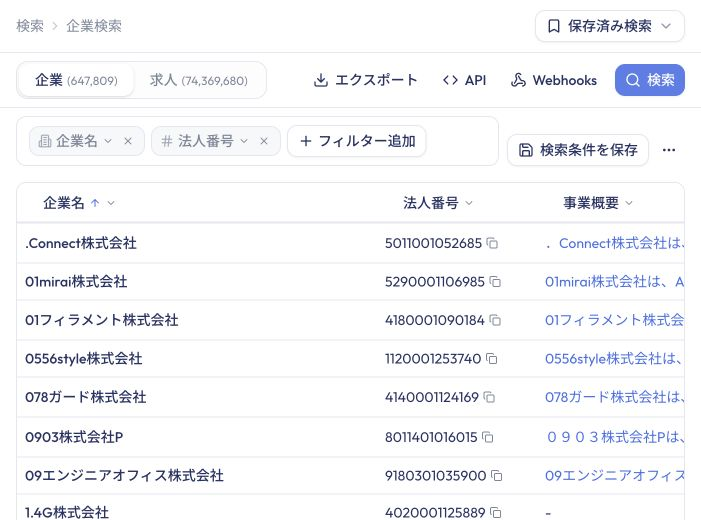This screenshot has height=520, width=701.
Task: Copy corporate number 8011401016015
Action: pos(488,437)
